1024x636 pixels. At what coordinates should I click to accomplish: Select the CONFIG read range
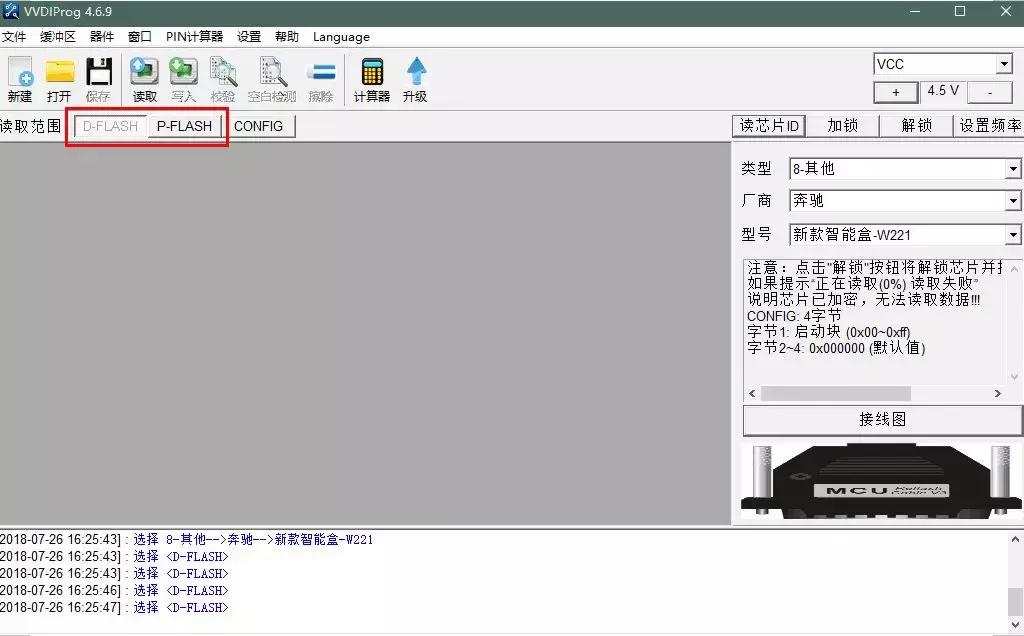259,126
